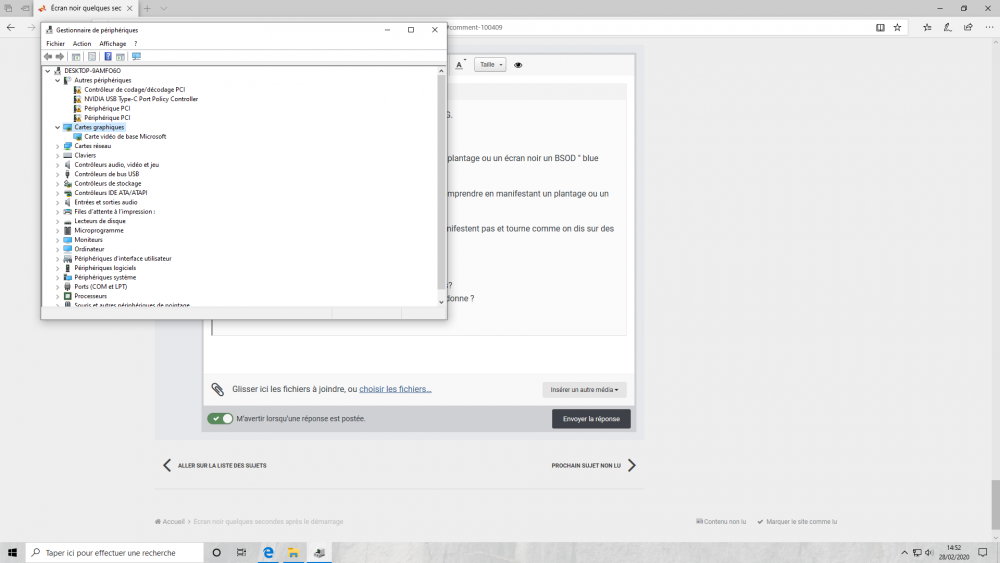Select NVIDIA USB Type-C Port Policy Controller
Screen dimensions: 1000x563
(141, 99)
